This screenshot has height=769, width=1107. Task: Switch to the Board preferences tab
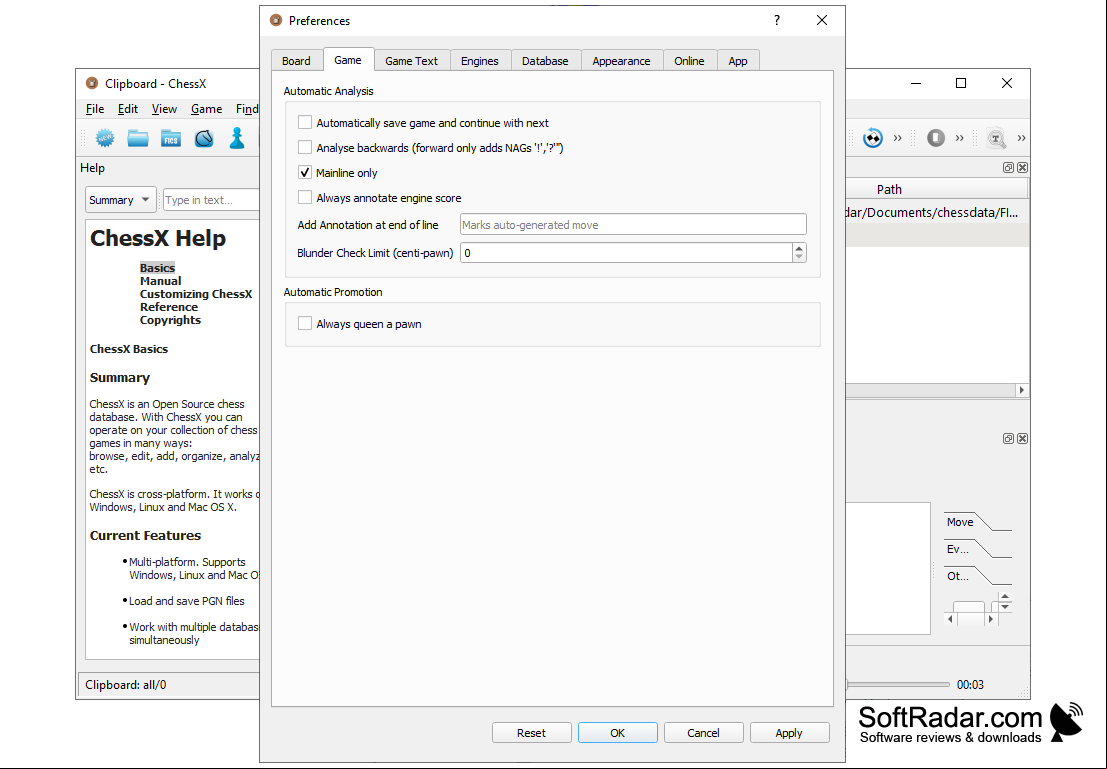point(297,61)
